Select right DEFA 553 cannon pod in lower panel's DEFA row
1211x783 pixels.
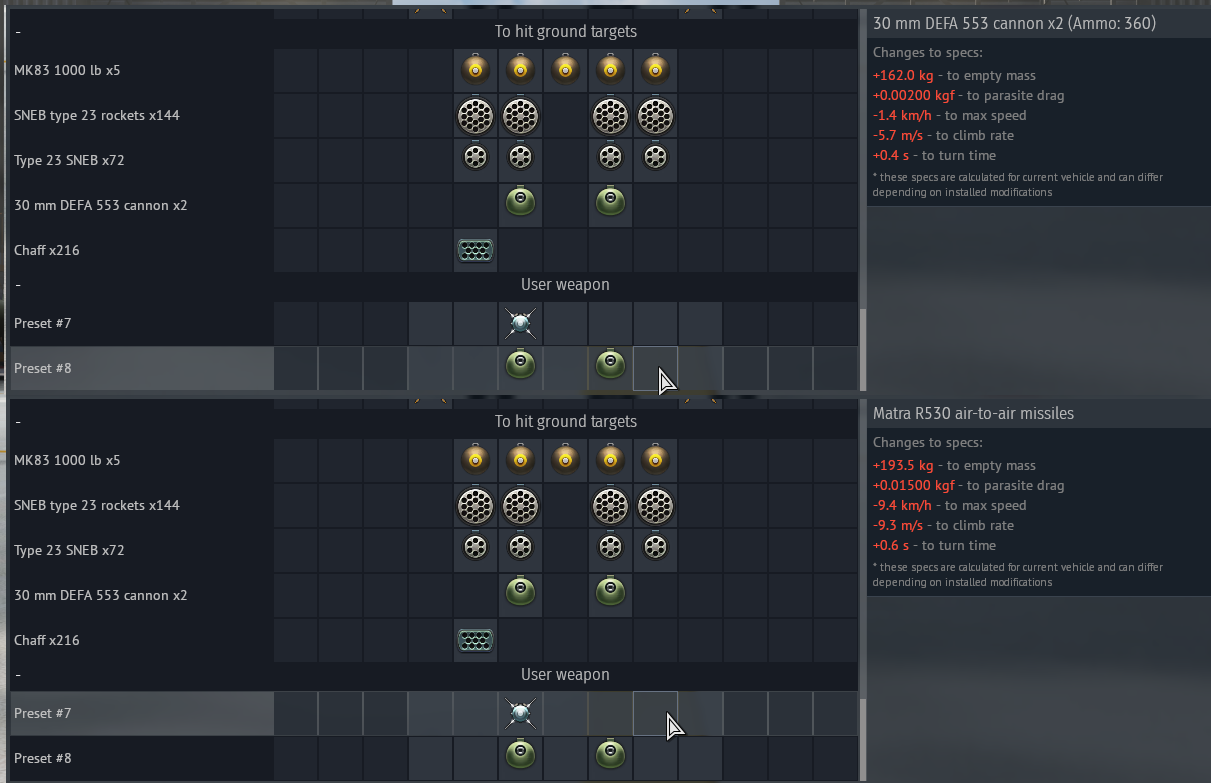610,592
